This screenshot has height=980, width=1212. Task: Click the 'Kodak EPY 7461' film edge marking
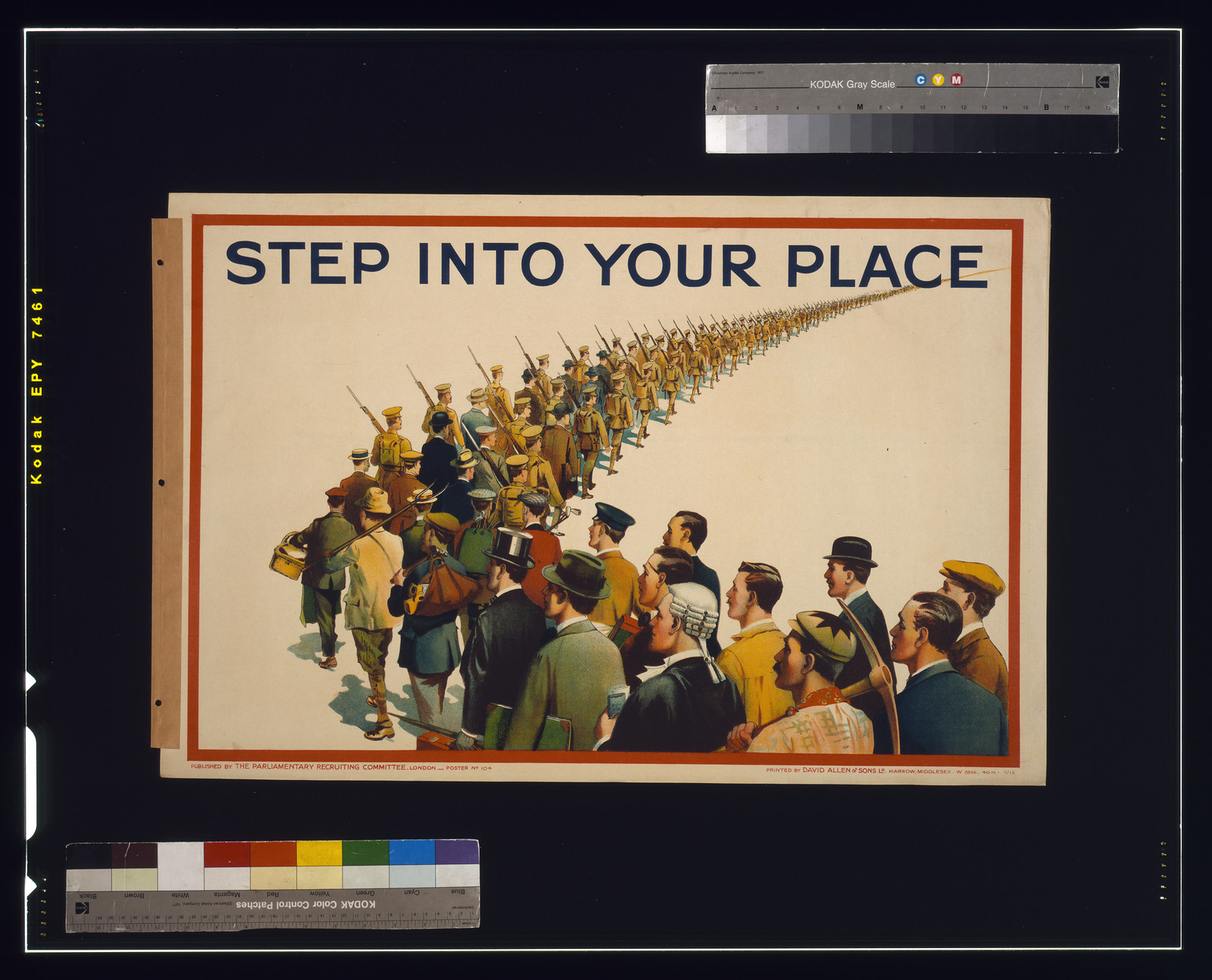coord(36,385)
